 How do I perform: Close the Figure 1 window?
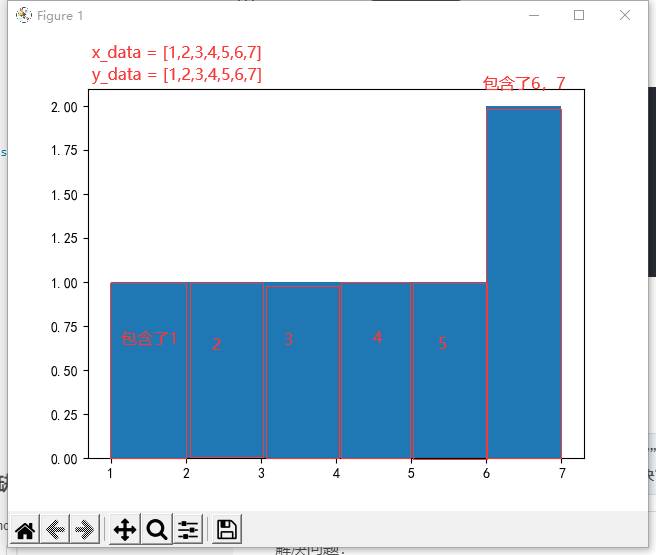point(625,15)
